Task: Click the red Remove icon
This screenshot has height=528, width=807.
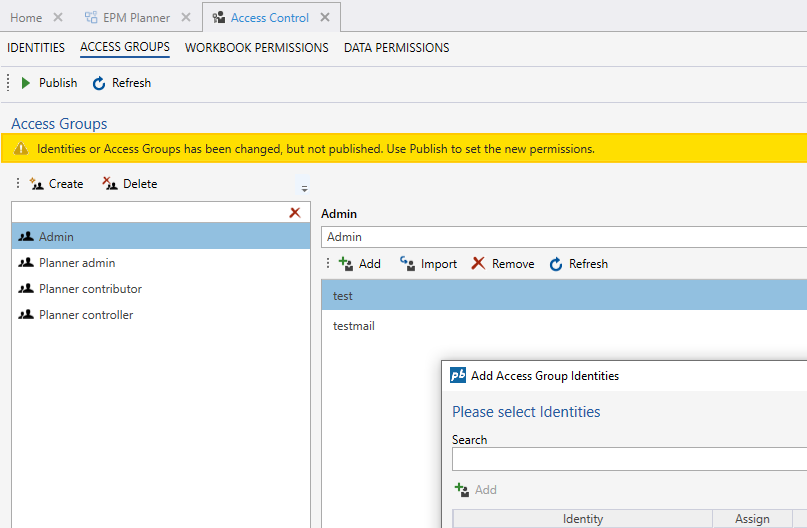Action: coord(479,264)
